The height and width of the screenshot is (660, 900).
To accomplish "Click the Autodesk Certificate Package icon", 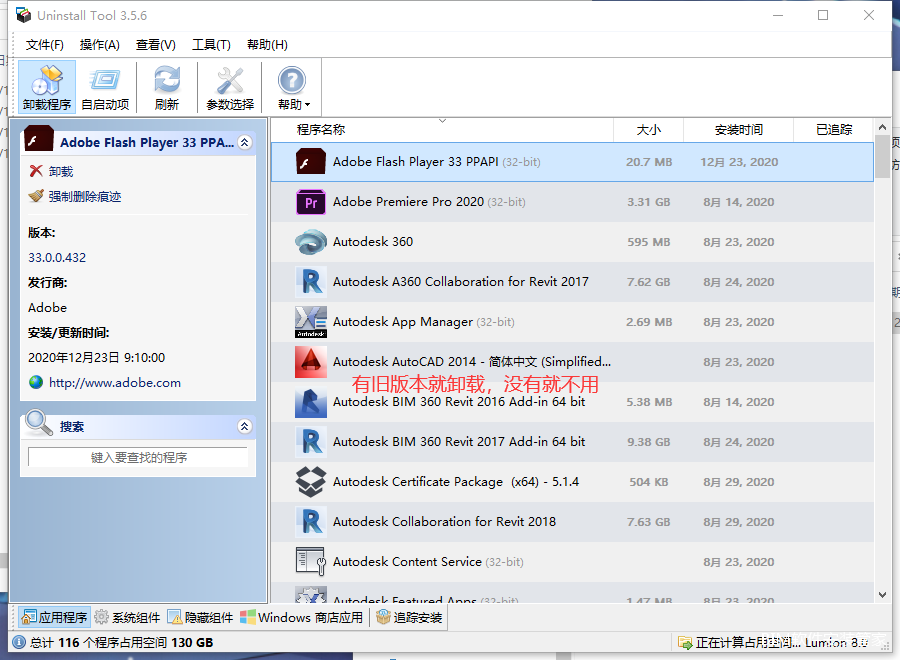I will [x=311, y=482].
